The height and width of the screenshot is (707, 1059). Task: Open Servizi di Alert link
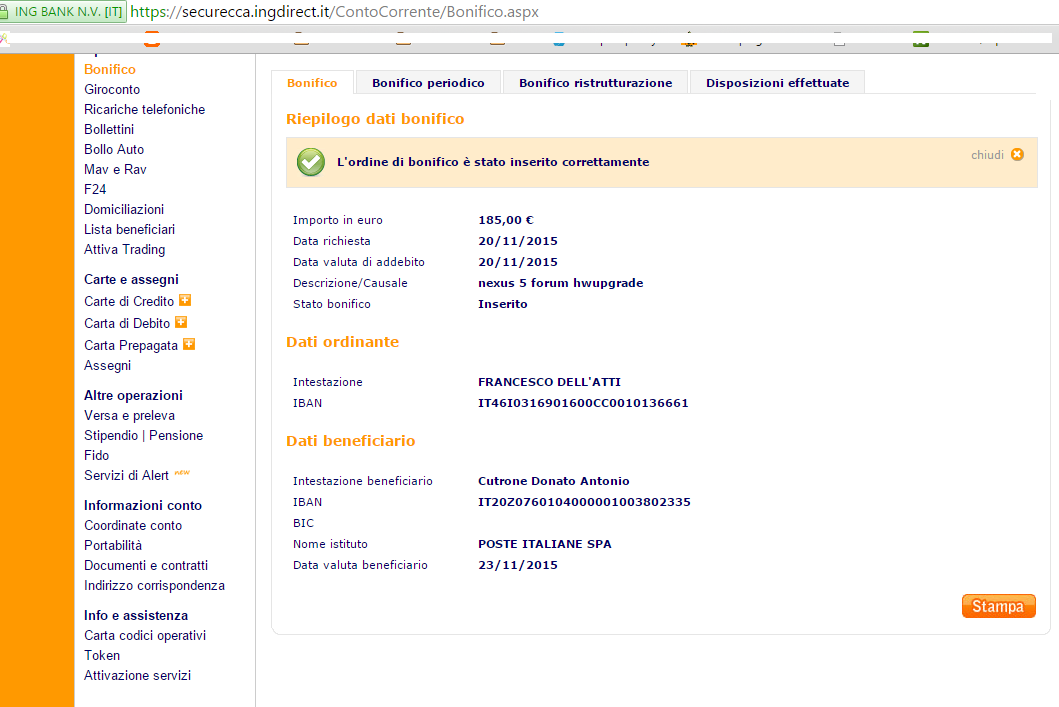click(x=126, y=475)
